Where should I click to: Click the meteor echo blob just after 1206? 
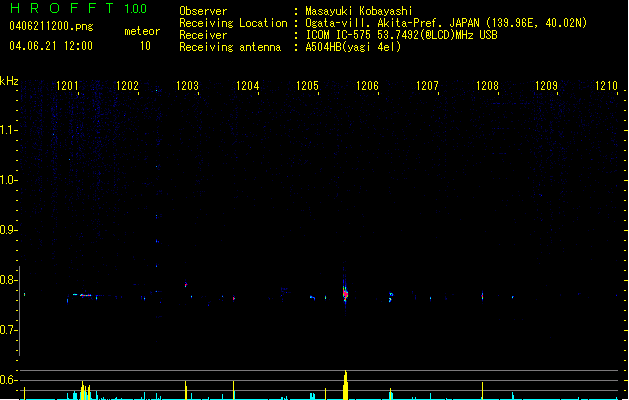pyautogui.click(x=391, y=297)
